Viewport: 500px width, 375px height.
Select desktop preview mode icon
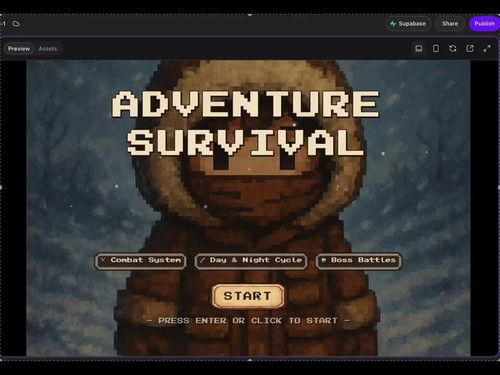[x=419, y=49]
